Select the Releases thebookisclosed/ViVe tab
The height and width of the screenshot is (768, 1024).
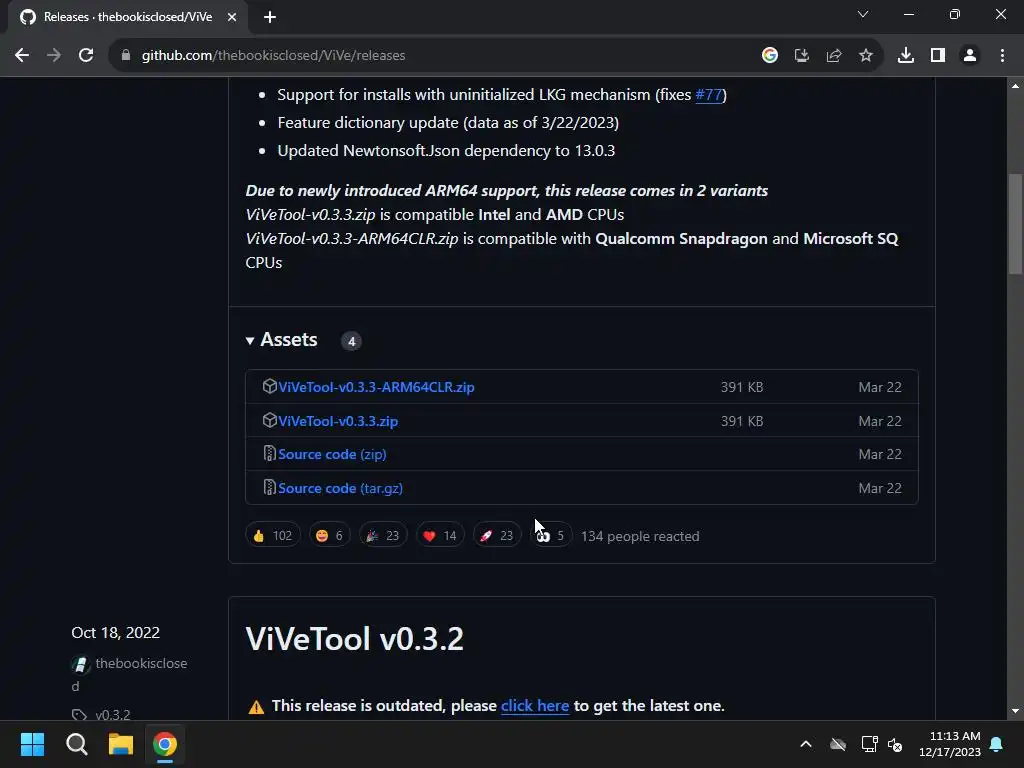tap(128, 17)
